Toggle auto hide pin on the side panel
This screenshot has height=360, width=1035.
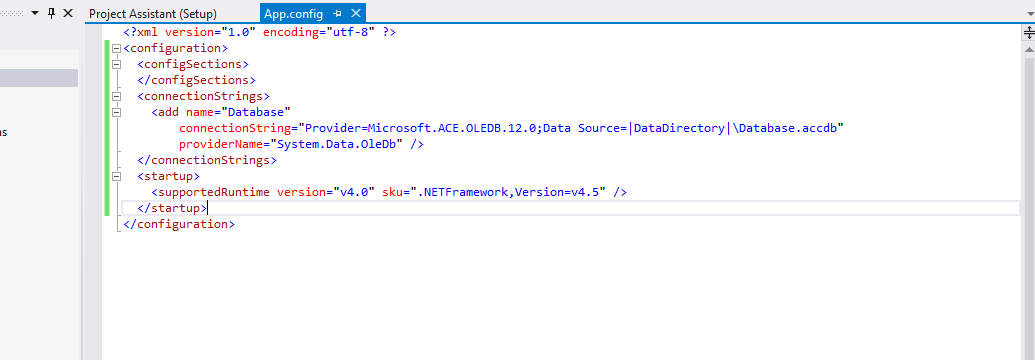click(x=51, y=13)
